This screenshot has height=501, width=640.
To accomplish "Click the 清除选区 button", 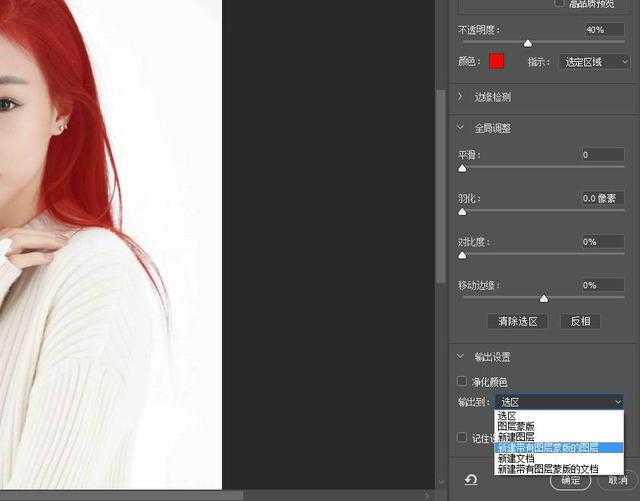I will click(x=518, y=321).
